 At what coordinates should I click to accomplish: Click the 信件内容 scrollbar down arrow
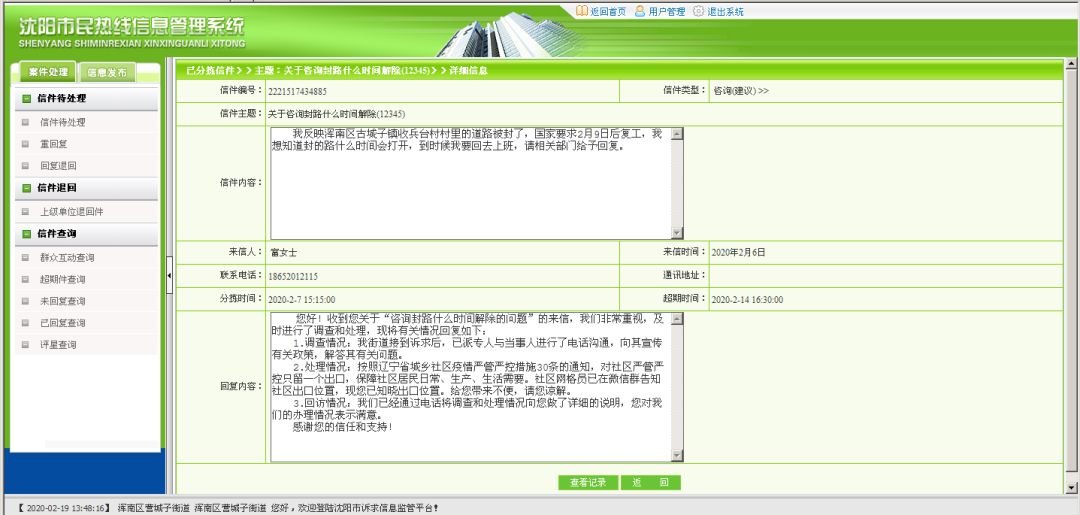coord(678,233)
